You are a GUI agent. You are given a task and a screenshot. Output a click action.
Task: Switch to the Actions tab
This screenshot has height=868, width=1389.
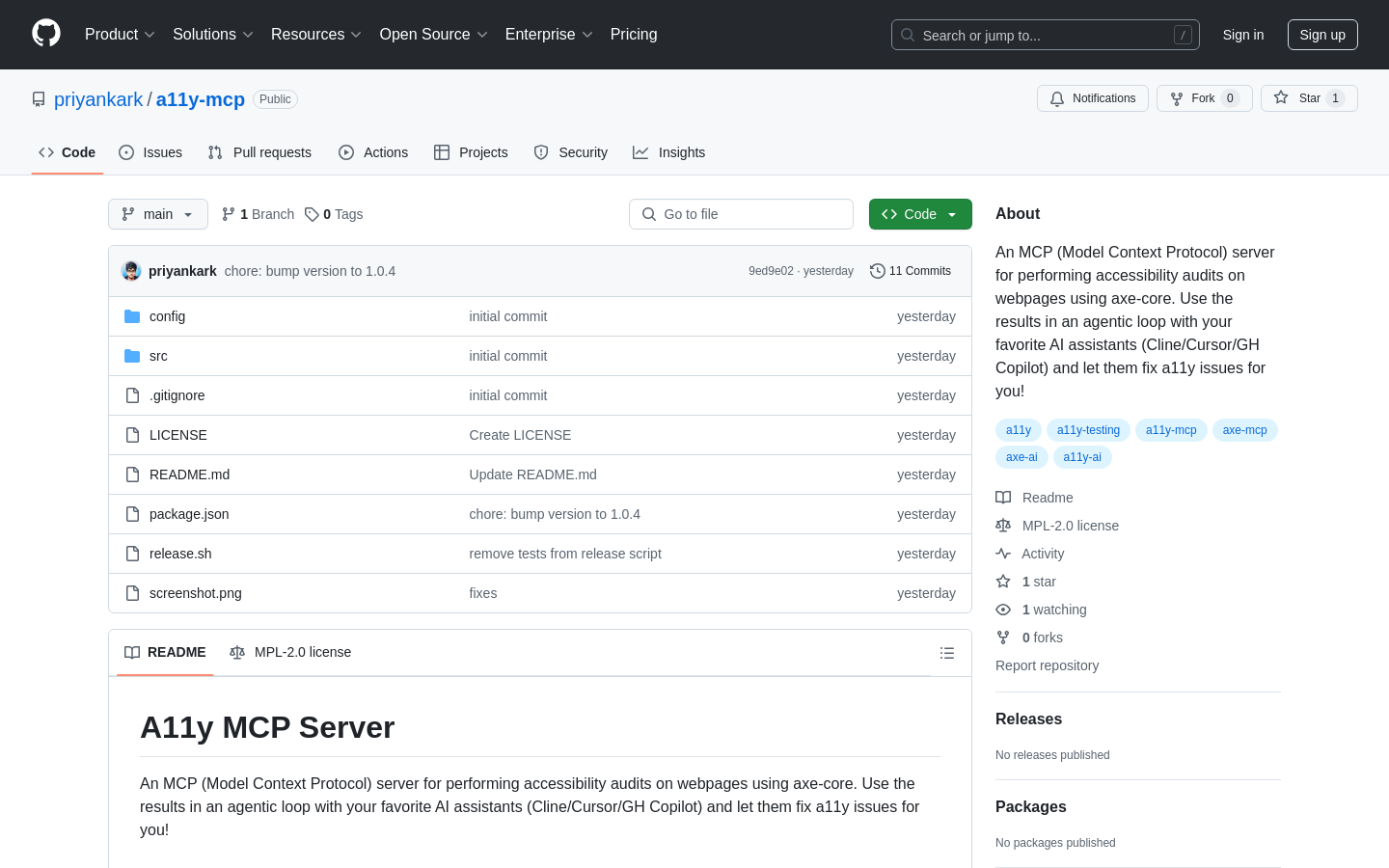pos(373,152)
